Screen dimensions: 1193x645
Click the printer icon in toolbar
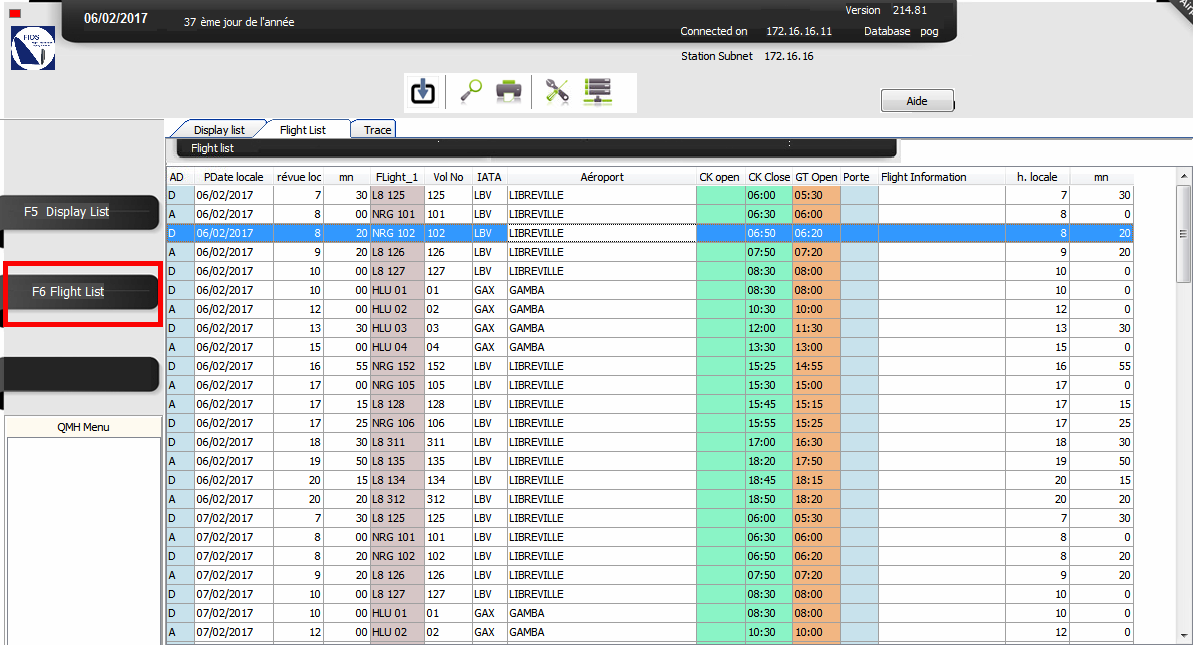pos(509,91)
